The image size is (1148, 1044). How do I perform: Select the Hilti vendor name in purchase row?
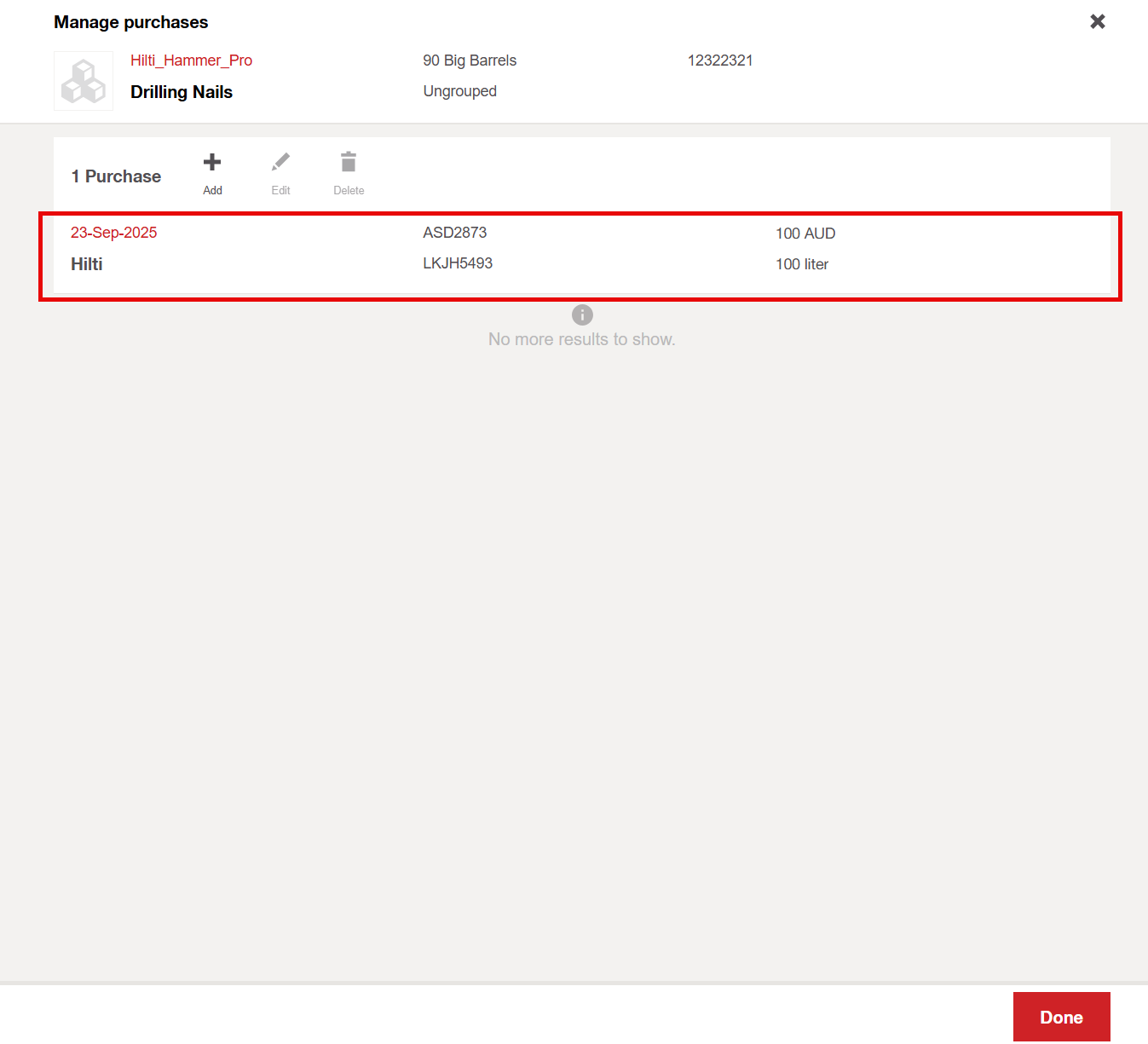[86, 264]
